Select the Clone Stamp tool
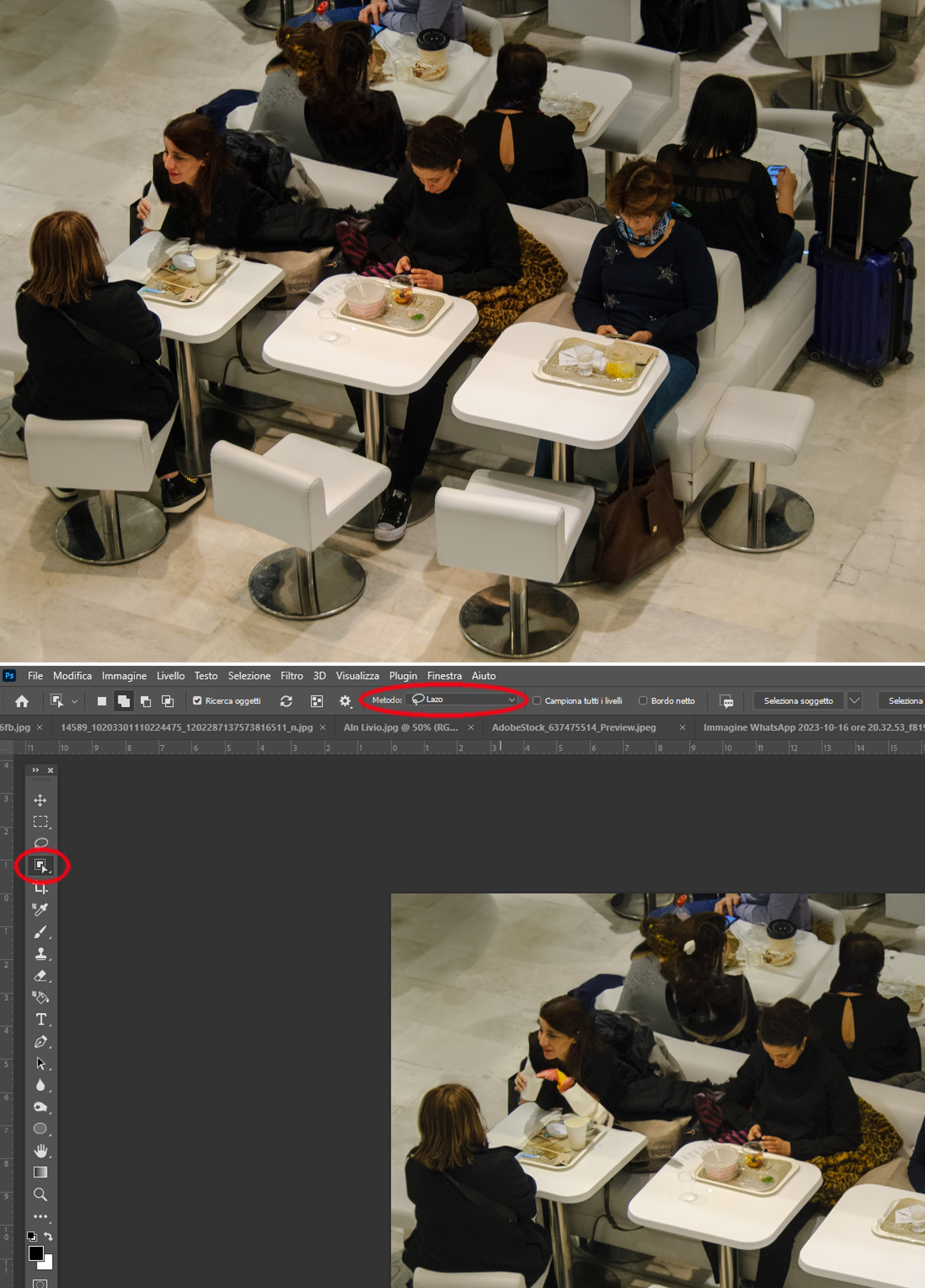This screenshot has width=925, height=1288. (x=40, y=954)
